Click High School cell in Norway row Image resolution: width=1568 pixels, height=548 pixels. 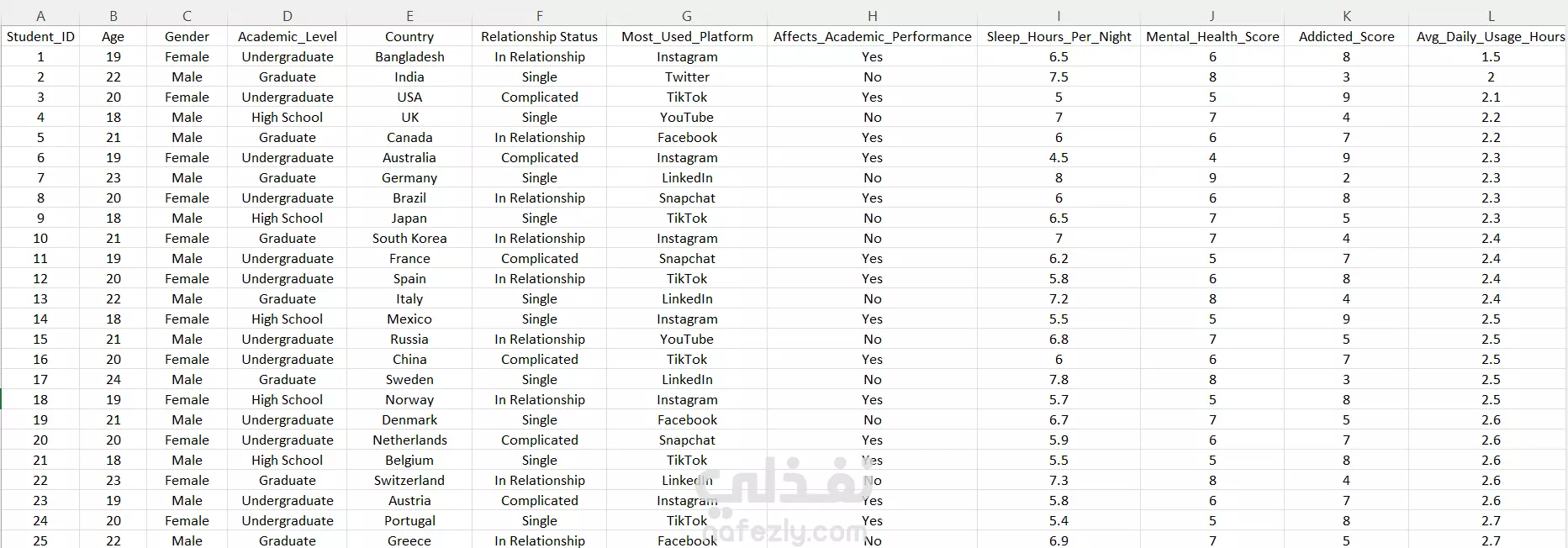[288, 399]
